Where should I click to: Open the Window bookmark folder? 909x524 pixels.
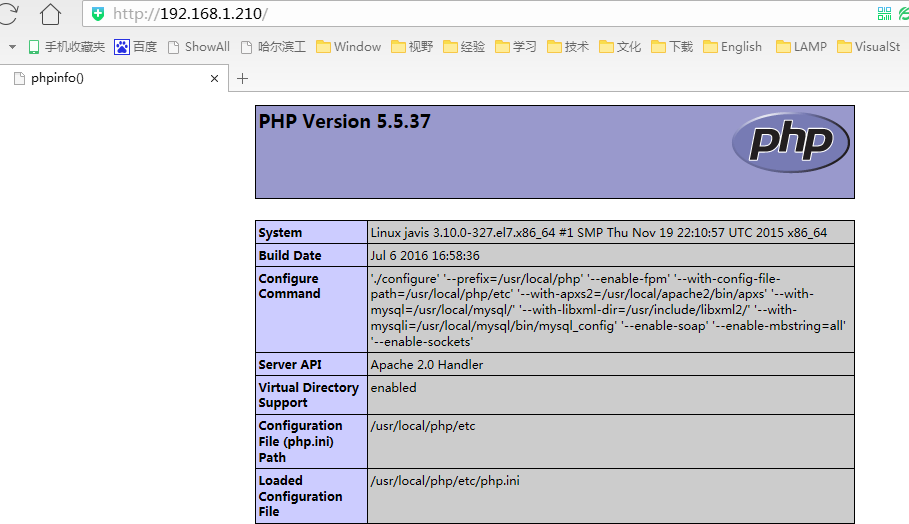348,47
